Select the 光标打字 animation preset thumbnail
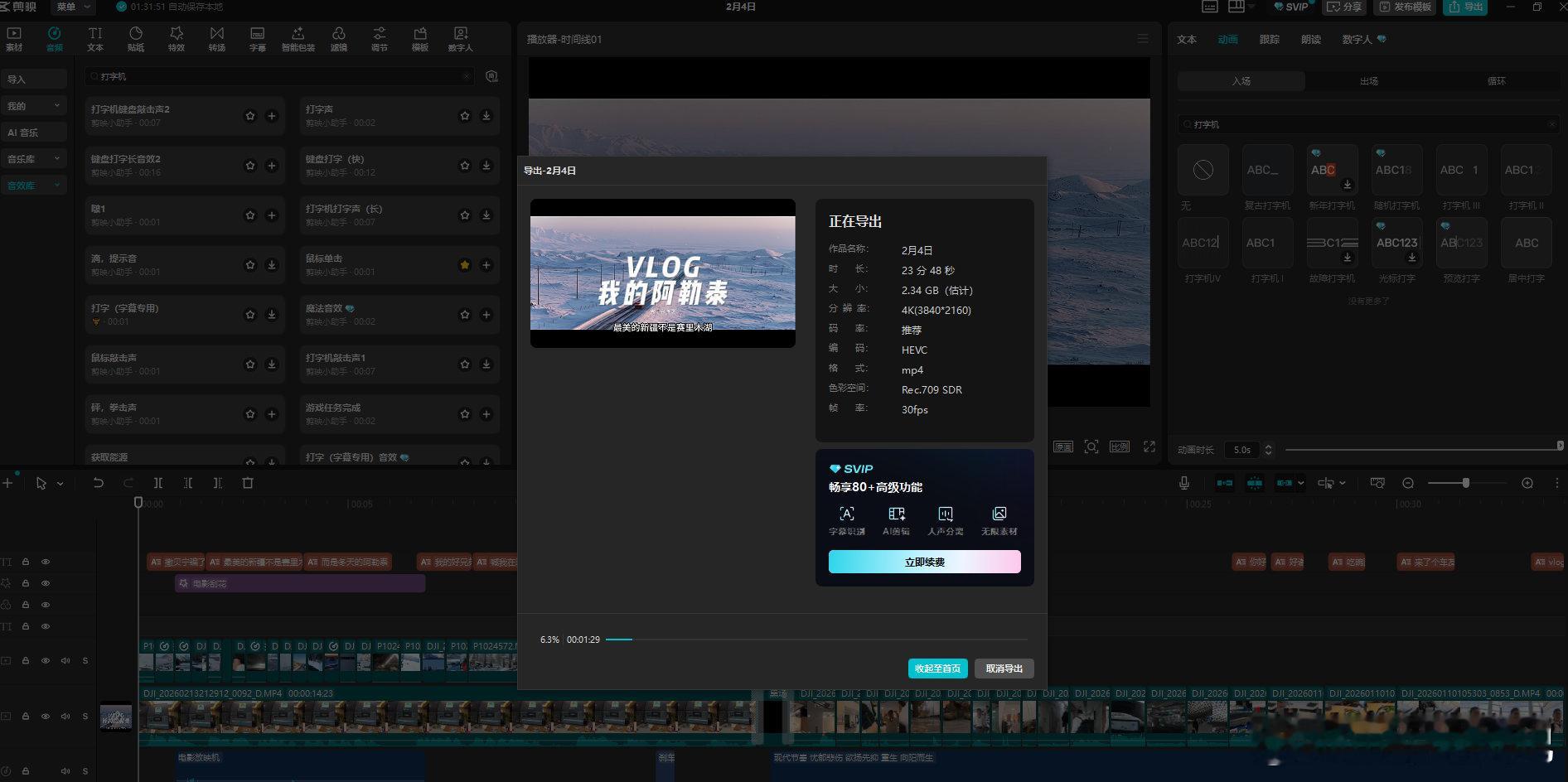 (x=1396, y=243)
